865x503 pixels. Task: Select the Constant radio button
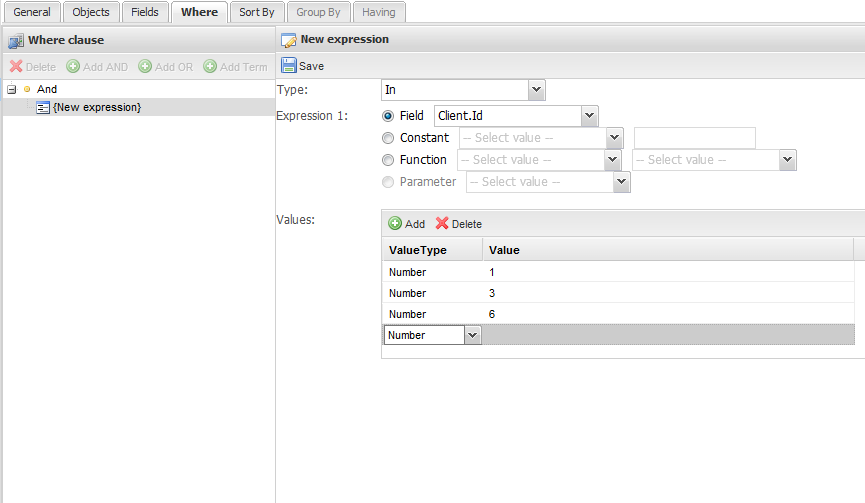click(x=388, y=138)
